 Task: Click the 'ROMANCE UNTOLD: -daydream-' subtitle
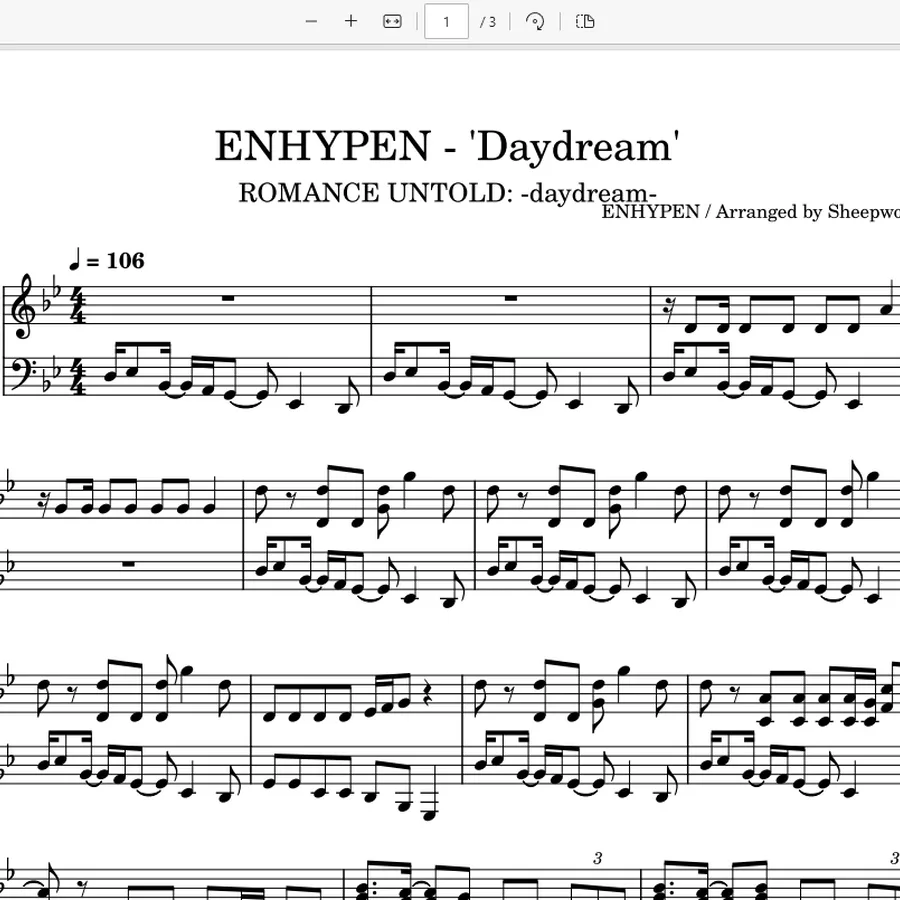[x=447, y=193]
